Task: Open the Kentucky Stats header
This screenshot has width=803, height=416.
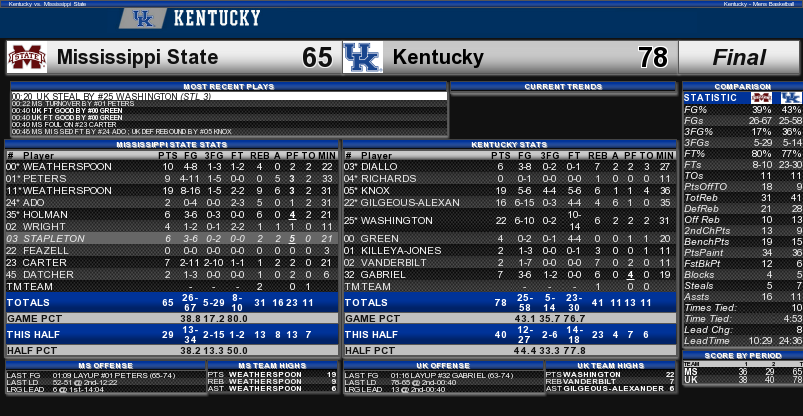Action: (x=510, y=145)
